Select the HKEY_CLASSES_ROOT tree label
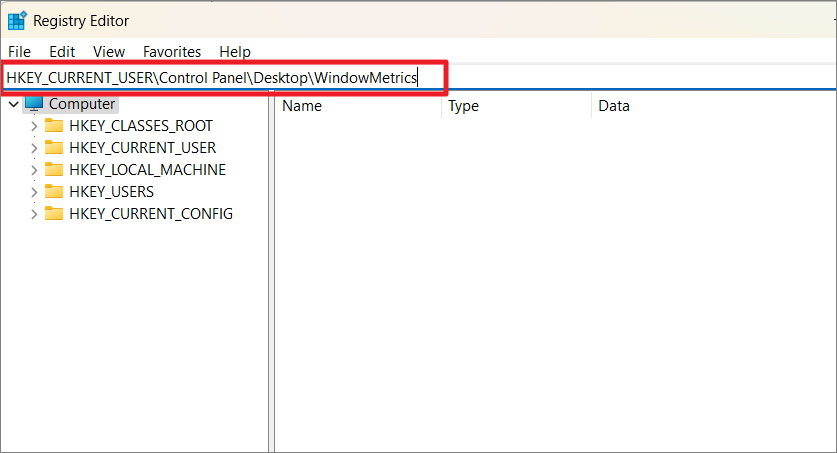Image resolution: width=837 pixels, height=453 pixels. coord(141,126)
